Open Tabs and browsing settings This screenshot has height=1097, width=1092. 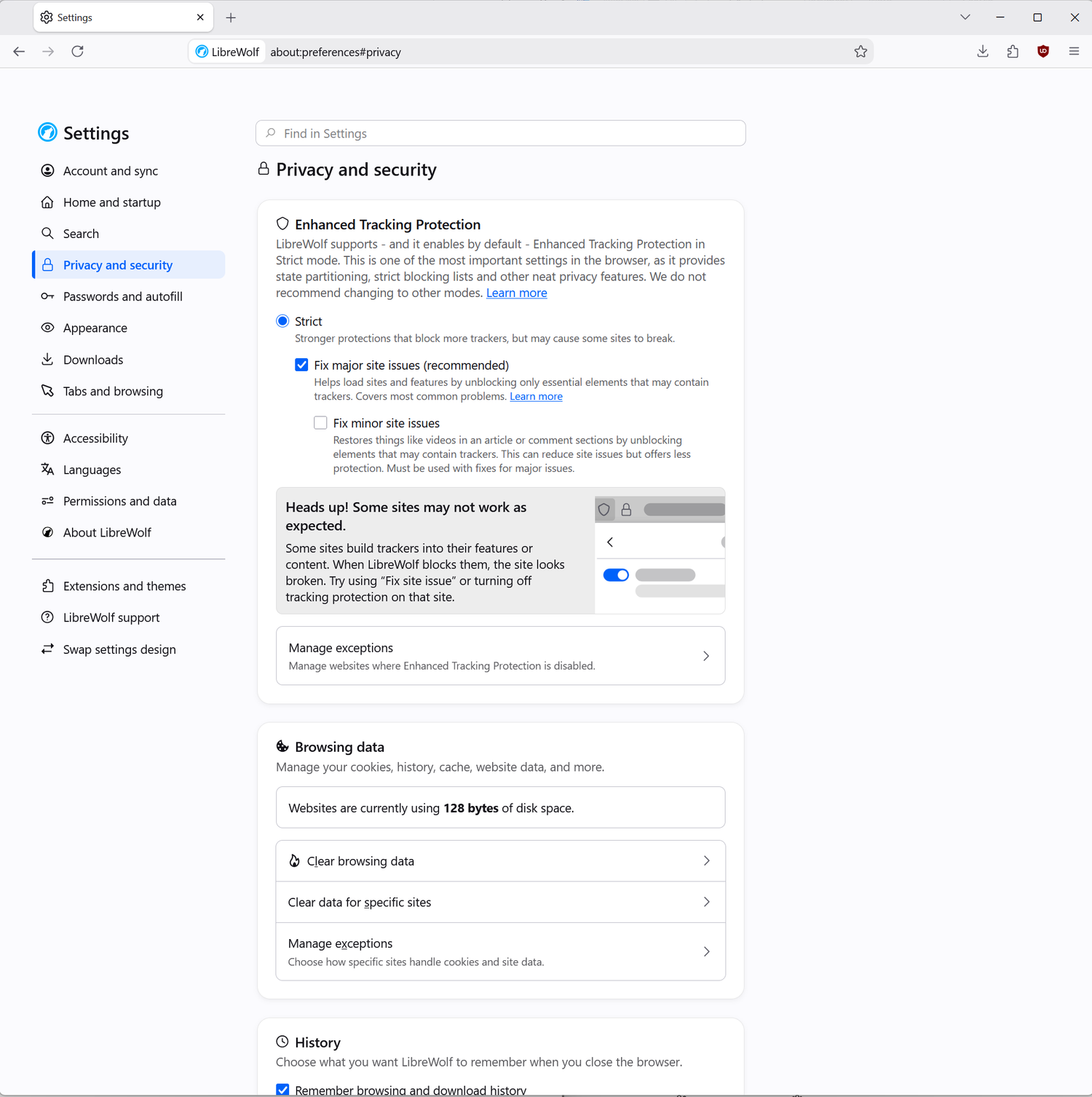pyautogui.click(x=129, y=391)
